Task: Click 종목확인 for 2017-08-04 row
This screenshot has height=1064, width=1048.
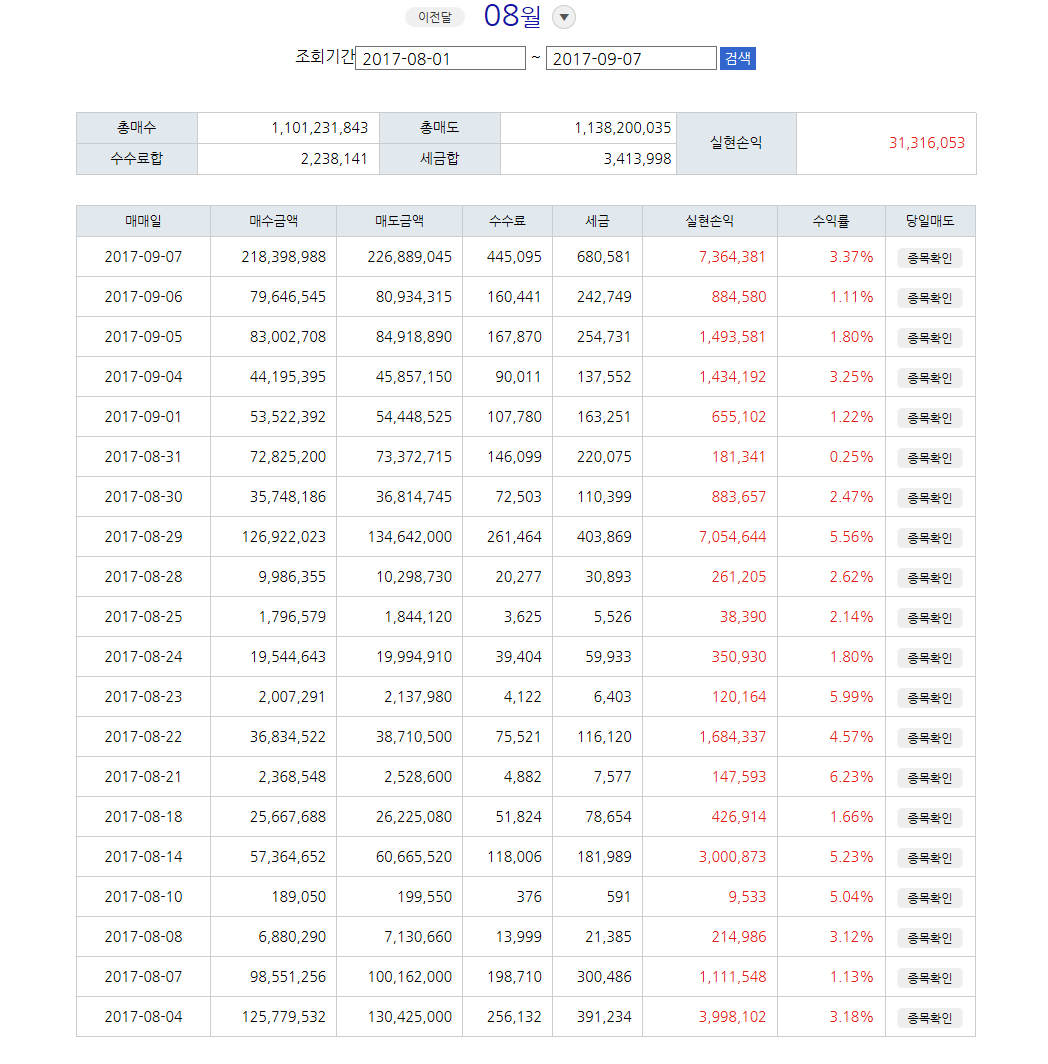Action: (930, 1018)
